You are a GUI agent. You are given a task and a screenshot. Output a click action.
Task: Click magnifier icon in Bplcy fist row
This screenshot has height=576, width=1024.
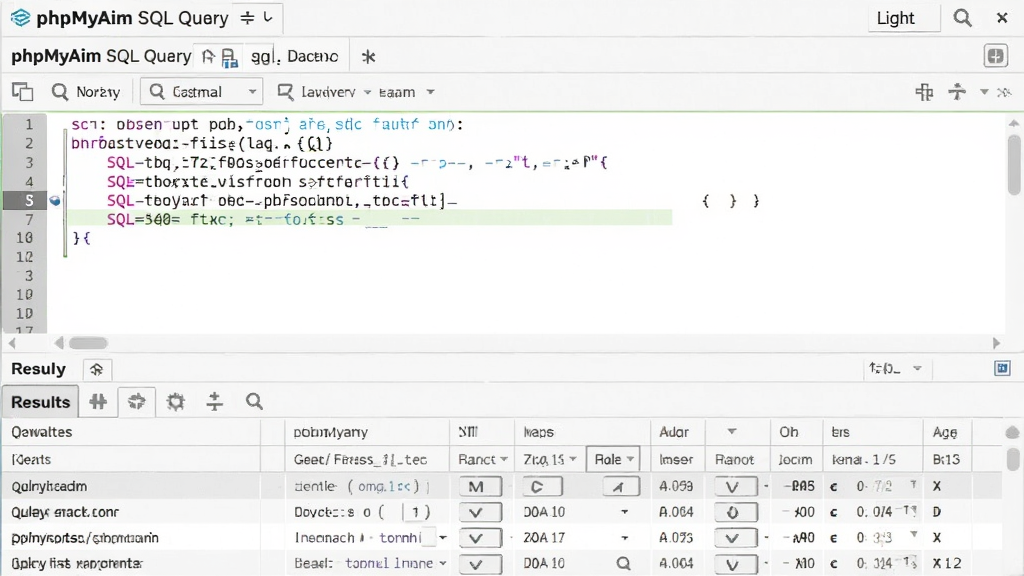tap(624, 564)
